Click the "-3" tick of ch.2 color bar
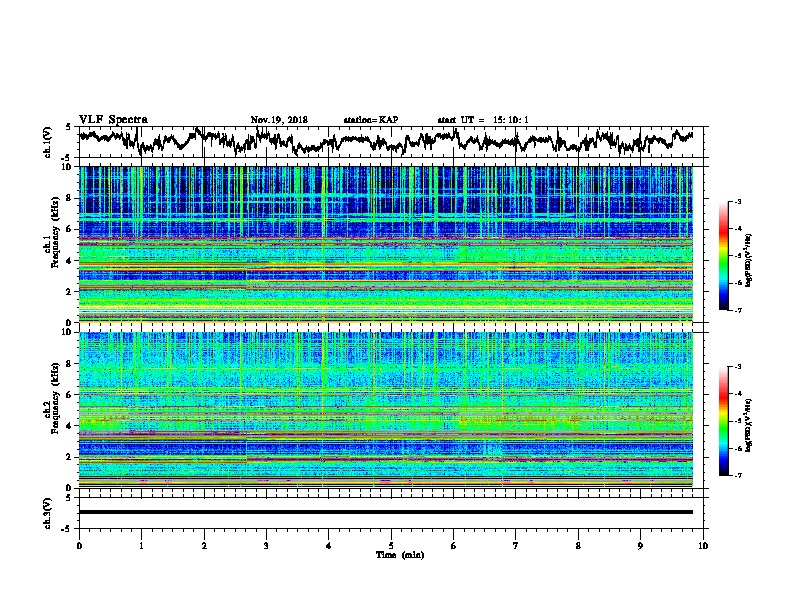This screenshot has height=612, width=792. click(737, 367)
